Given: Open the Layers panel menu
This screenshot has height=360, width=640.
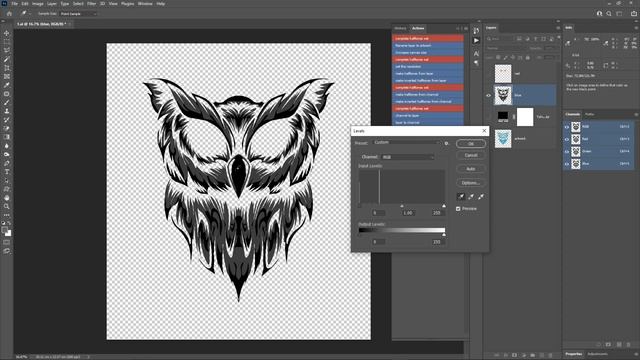Looking at the screenshot, I should (x=558, y=28).
